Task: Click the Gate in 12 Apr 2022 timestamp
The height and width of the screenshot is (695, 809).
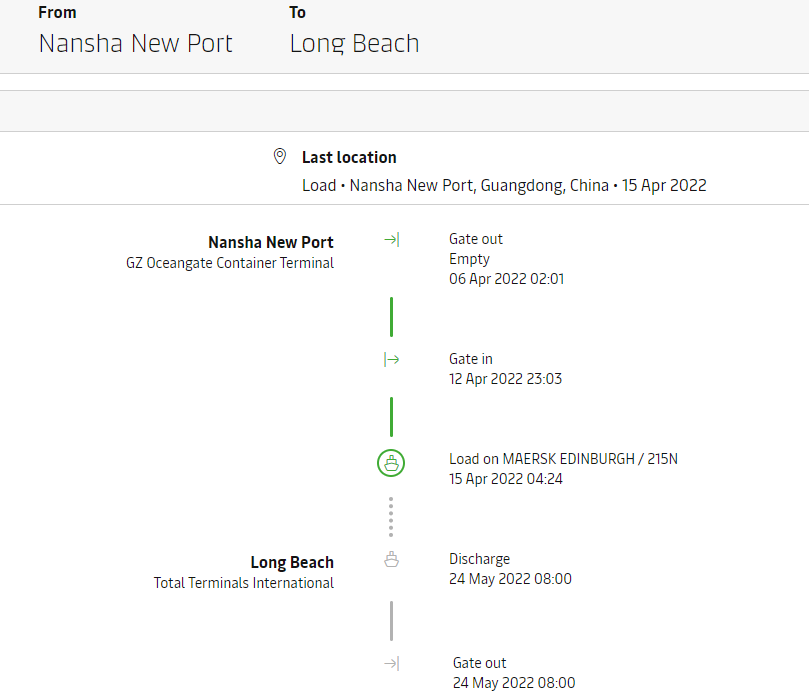Action: 506,379
